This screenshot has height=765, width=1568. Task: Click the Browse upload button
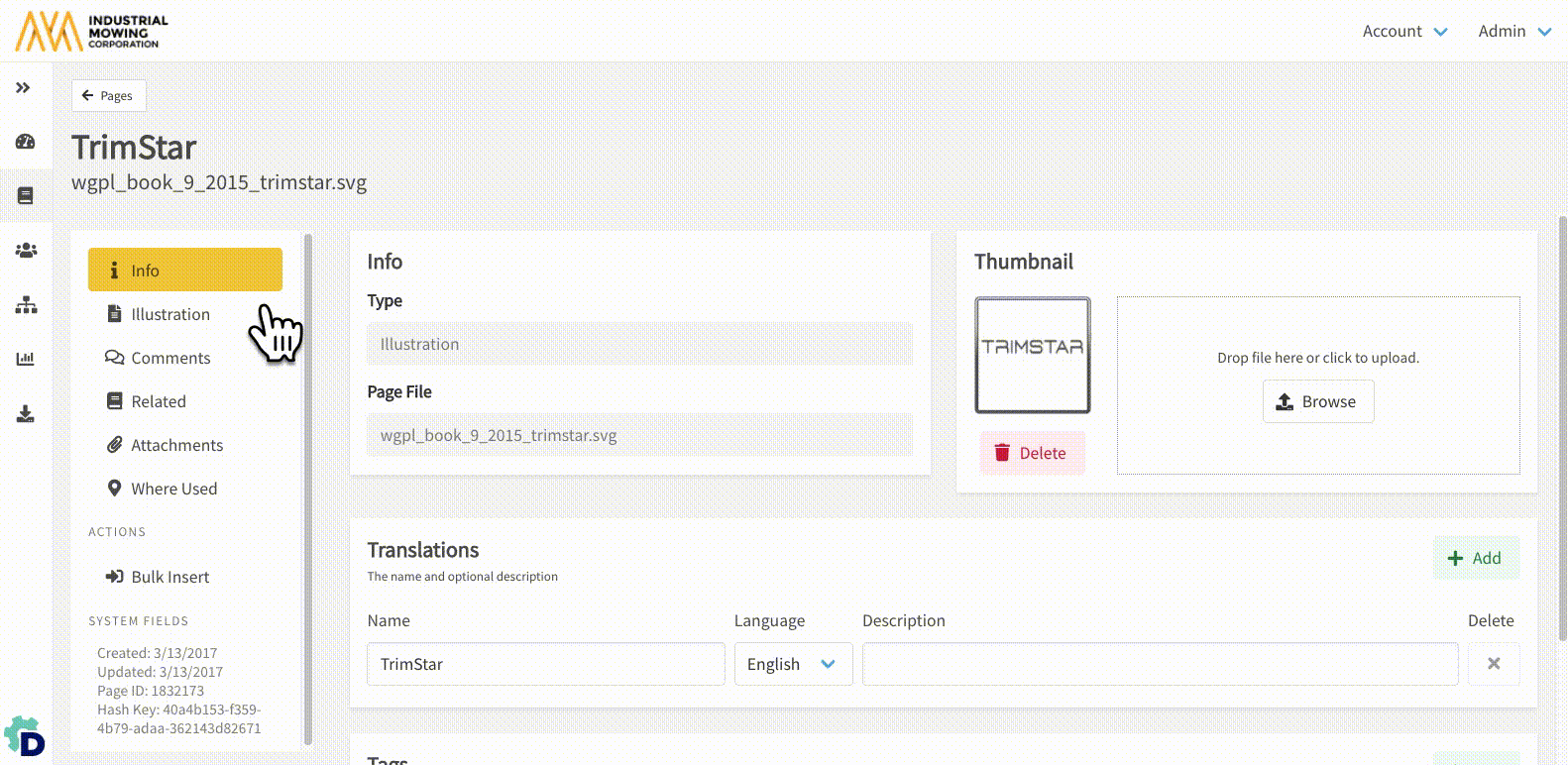(1317, 401)
